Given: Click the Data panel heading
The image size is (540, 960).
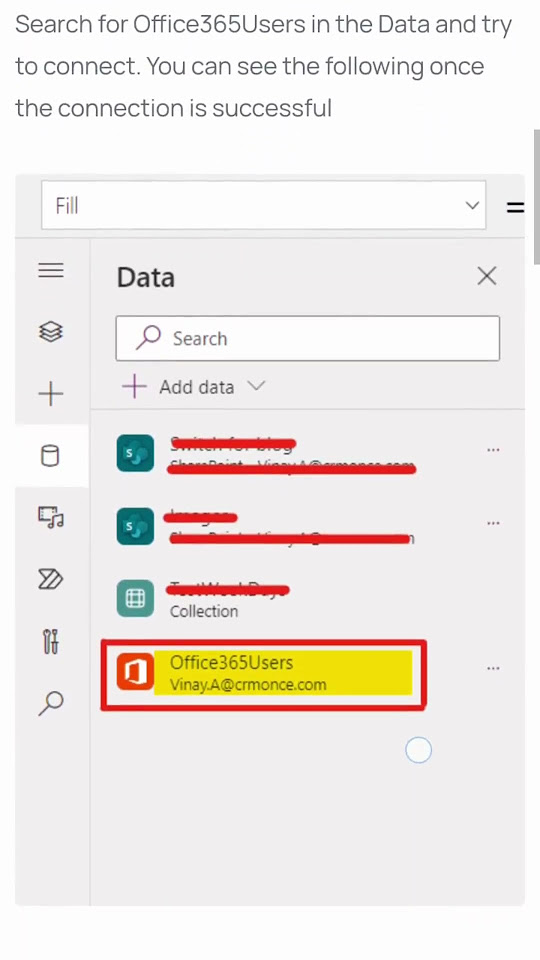Looking at the screenshot, I should pos(146,277).
